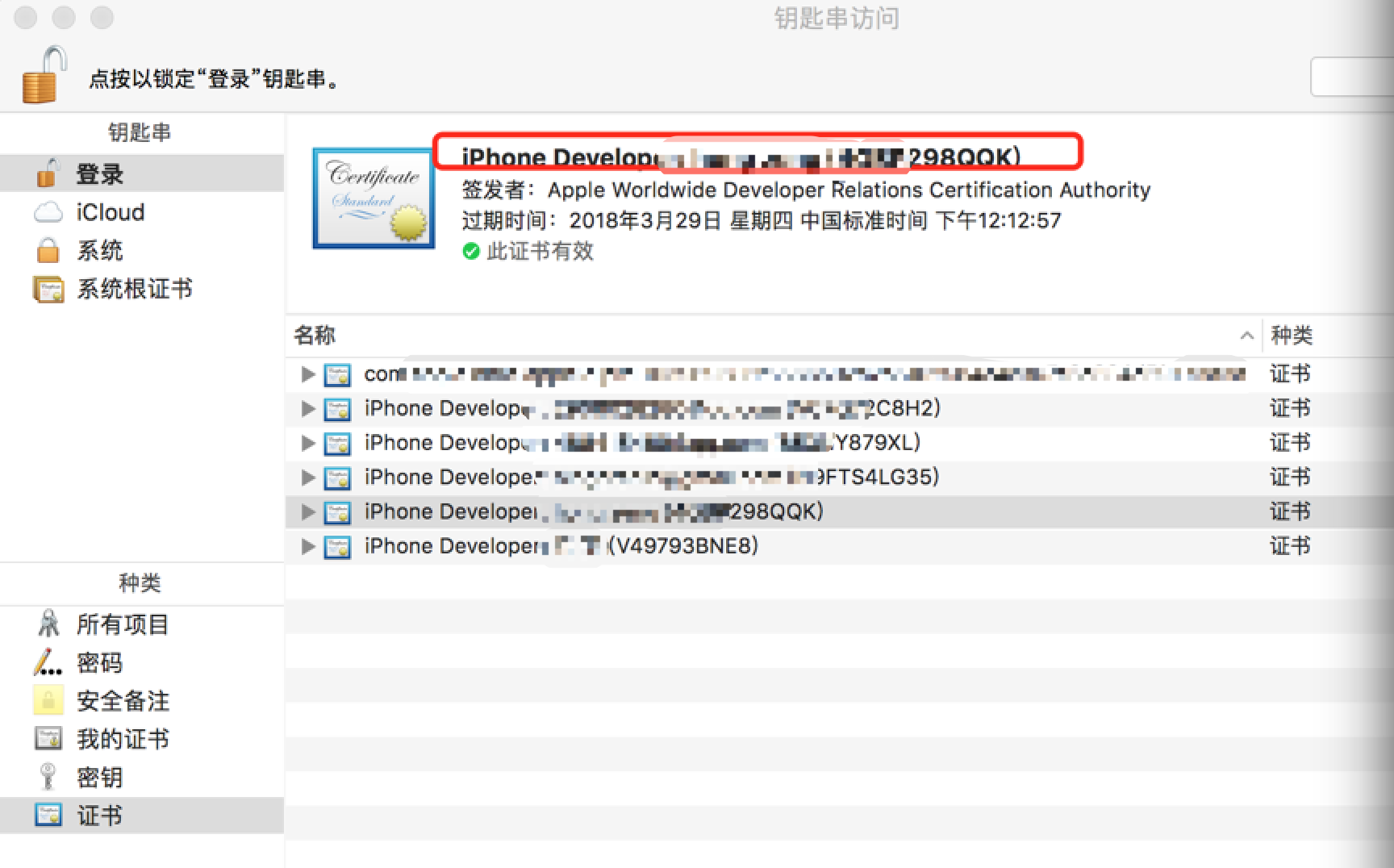Sort list by 名称 column header
The image size is (1394, 868).
pos(774,336)
